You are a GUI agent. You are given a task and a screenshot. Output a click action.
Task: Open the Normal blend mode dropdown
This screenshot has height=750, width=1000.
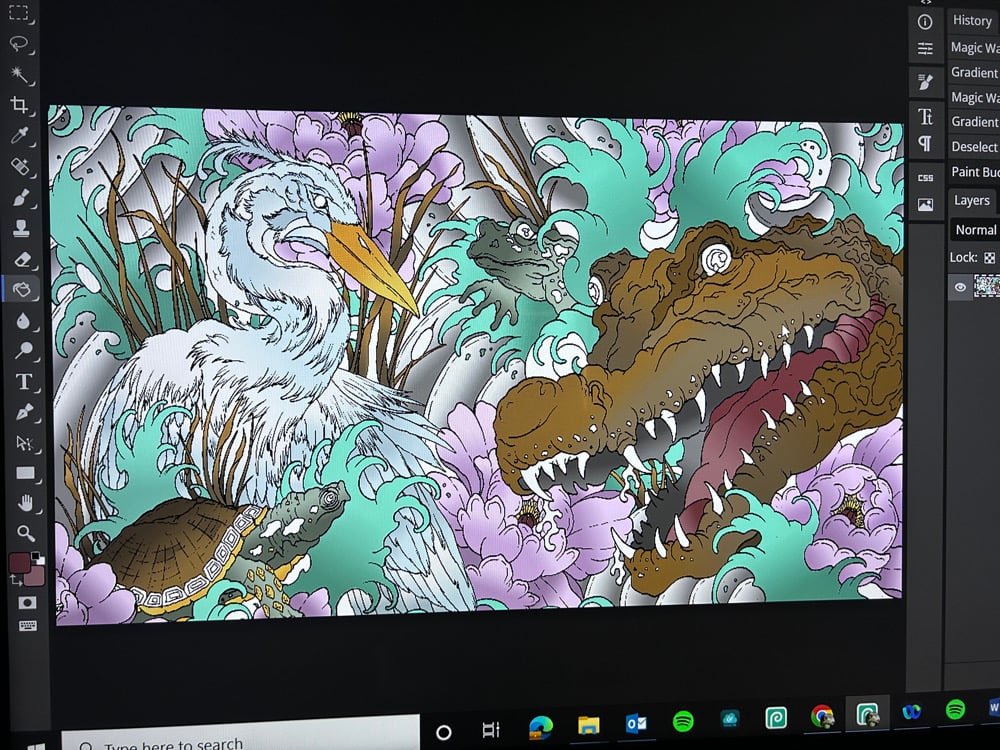[975, 229]
